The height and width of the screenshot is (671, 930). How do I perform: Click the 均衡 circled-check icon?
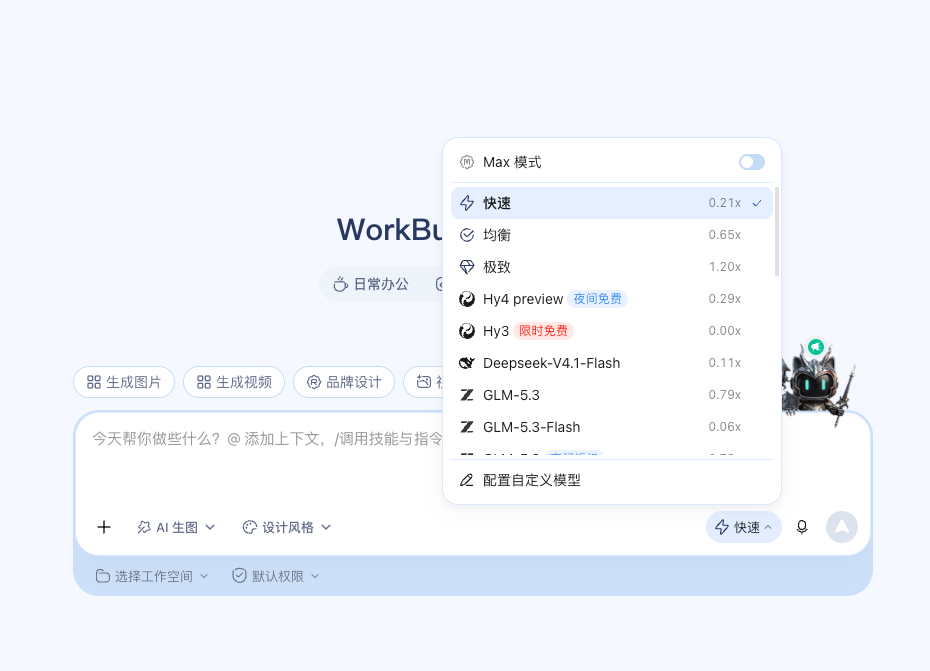coord(467,235)
